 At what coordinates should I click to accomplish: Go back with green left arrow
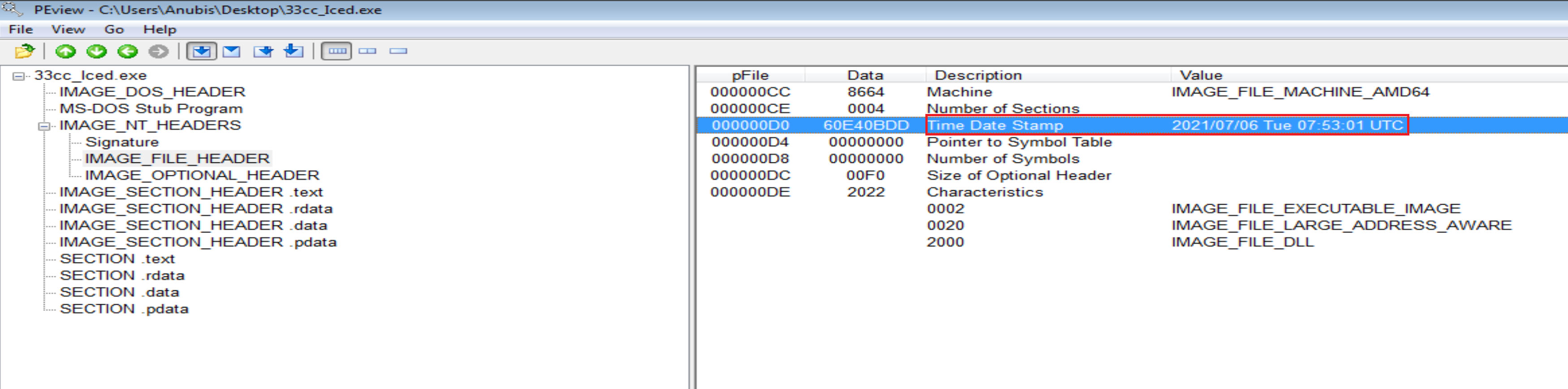[x=127, y=52]
